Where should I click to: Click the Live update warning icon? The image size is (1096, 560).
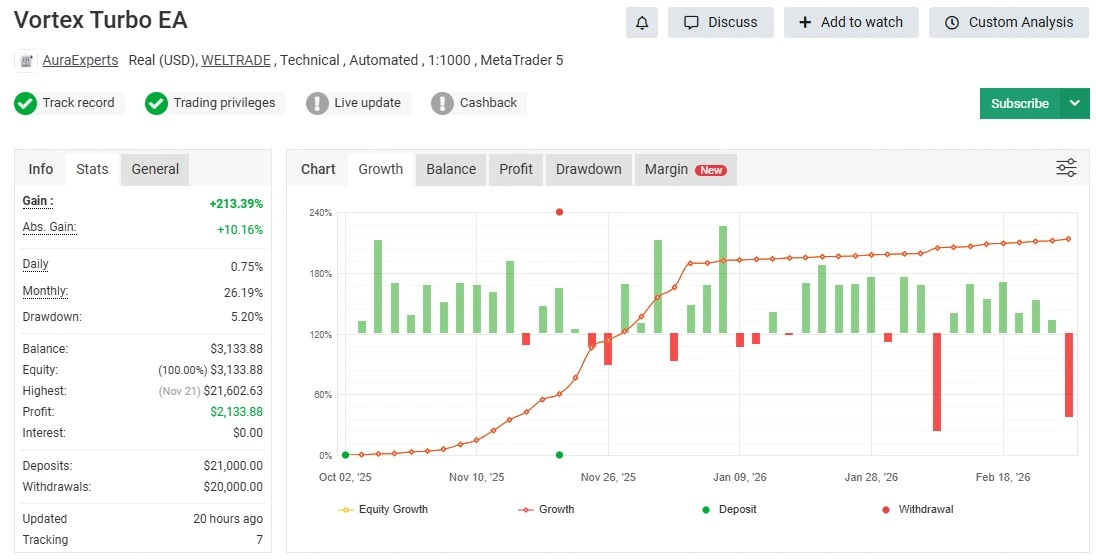coord(317,103)
